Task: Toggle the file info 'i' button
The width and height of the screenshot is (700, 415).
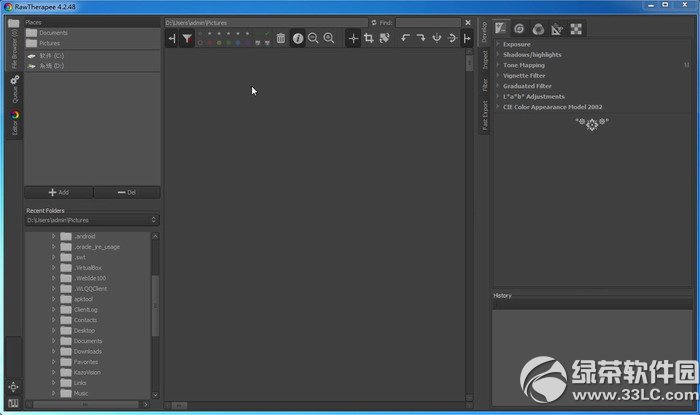Action: 298,39
